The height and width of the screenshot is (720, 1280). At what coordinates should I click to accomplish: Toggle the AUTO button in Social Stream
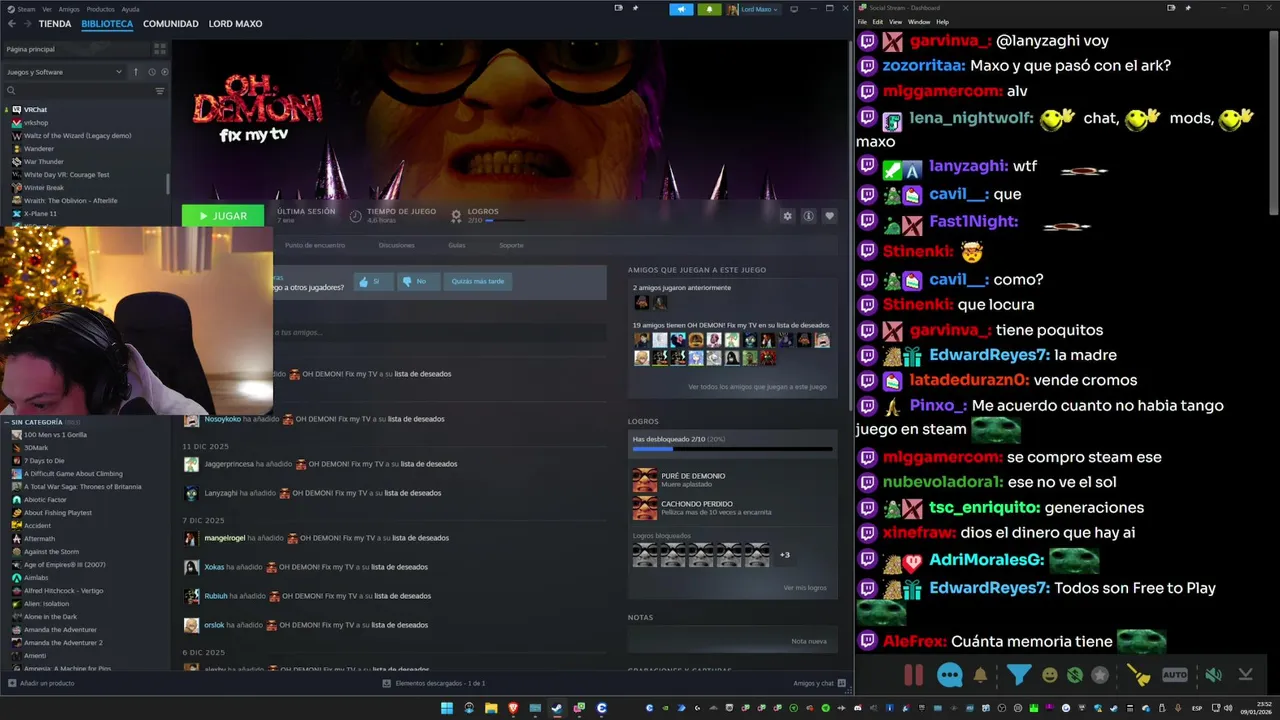point(1175,675)
